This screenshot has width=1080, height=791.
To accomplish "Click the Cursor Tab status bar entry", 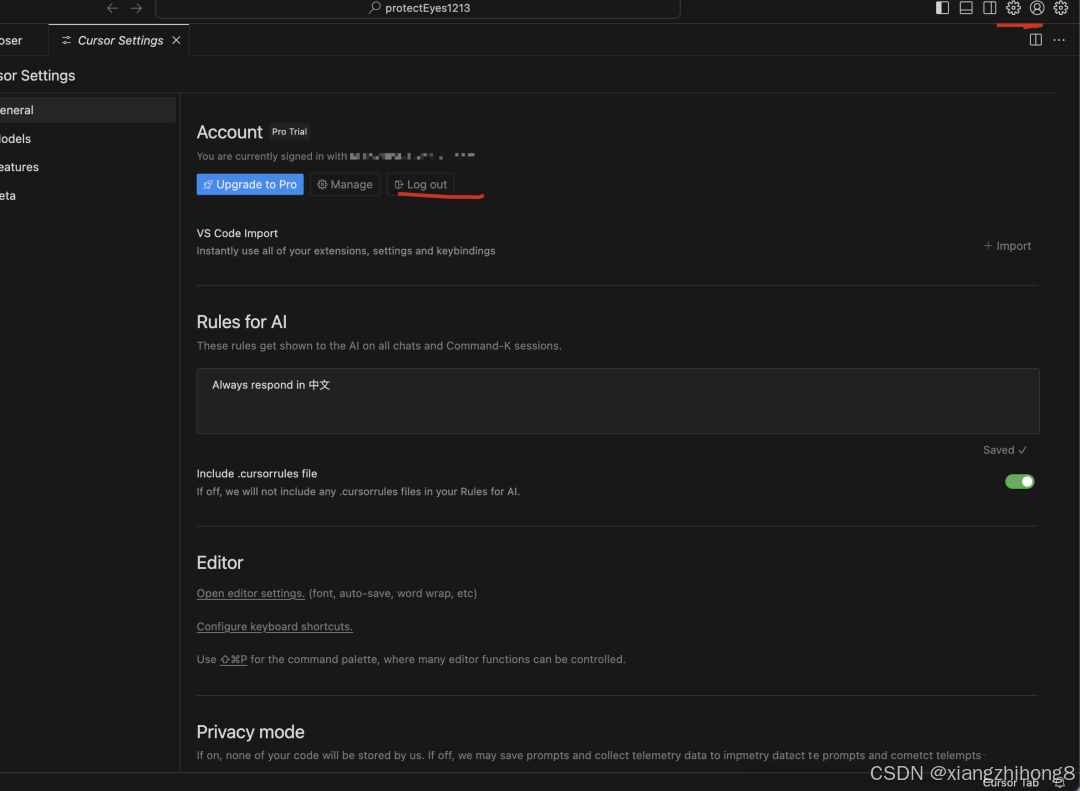I will [1010, 783].
